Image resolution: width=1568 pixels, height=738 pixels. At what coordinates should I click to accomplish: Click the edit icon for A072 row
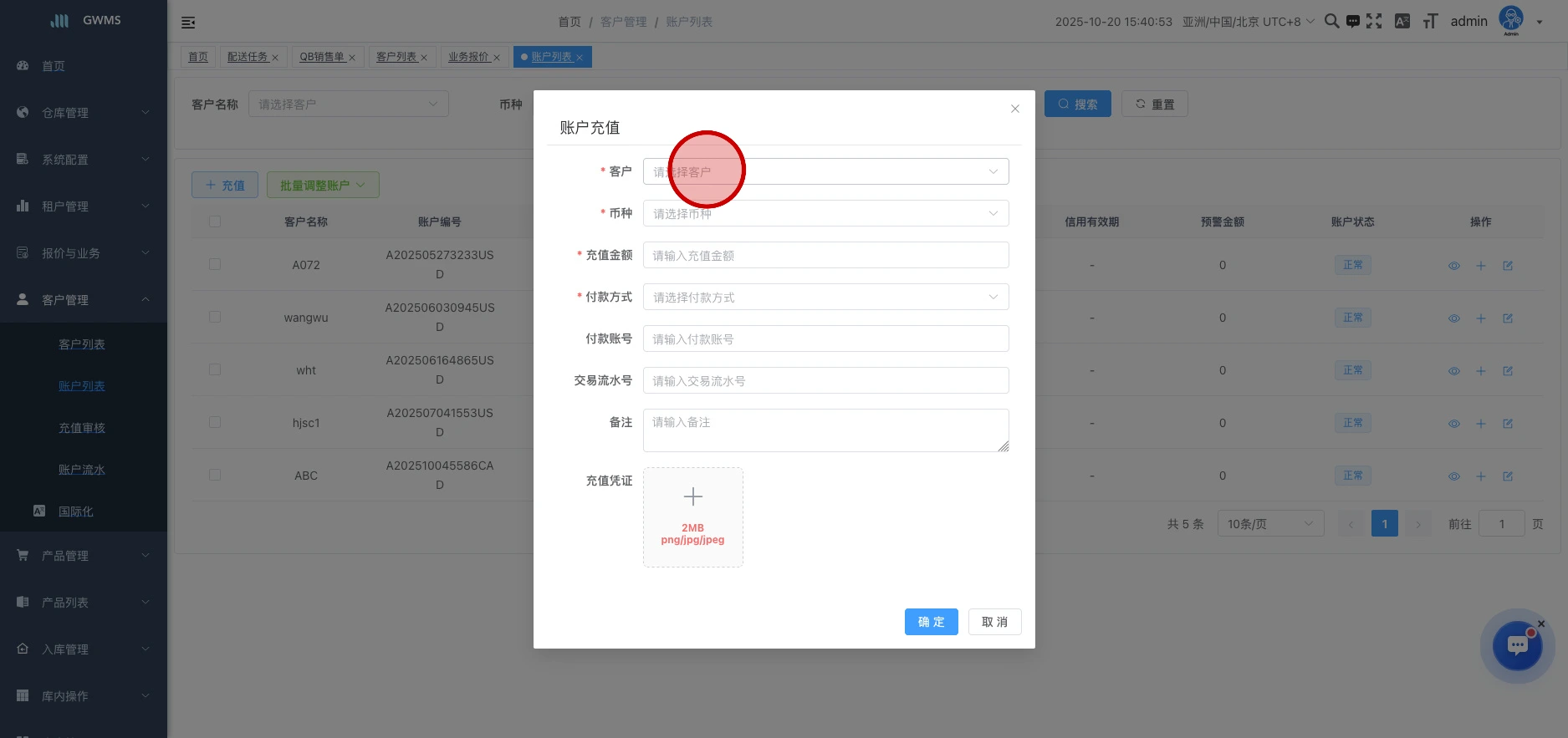[x=1508, y=266]
